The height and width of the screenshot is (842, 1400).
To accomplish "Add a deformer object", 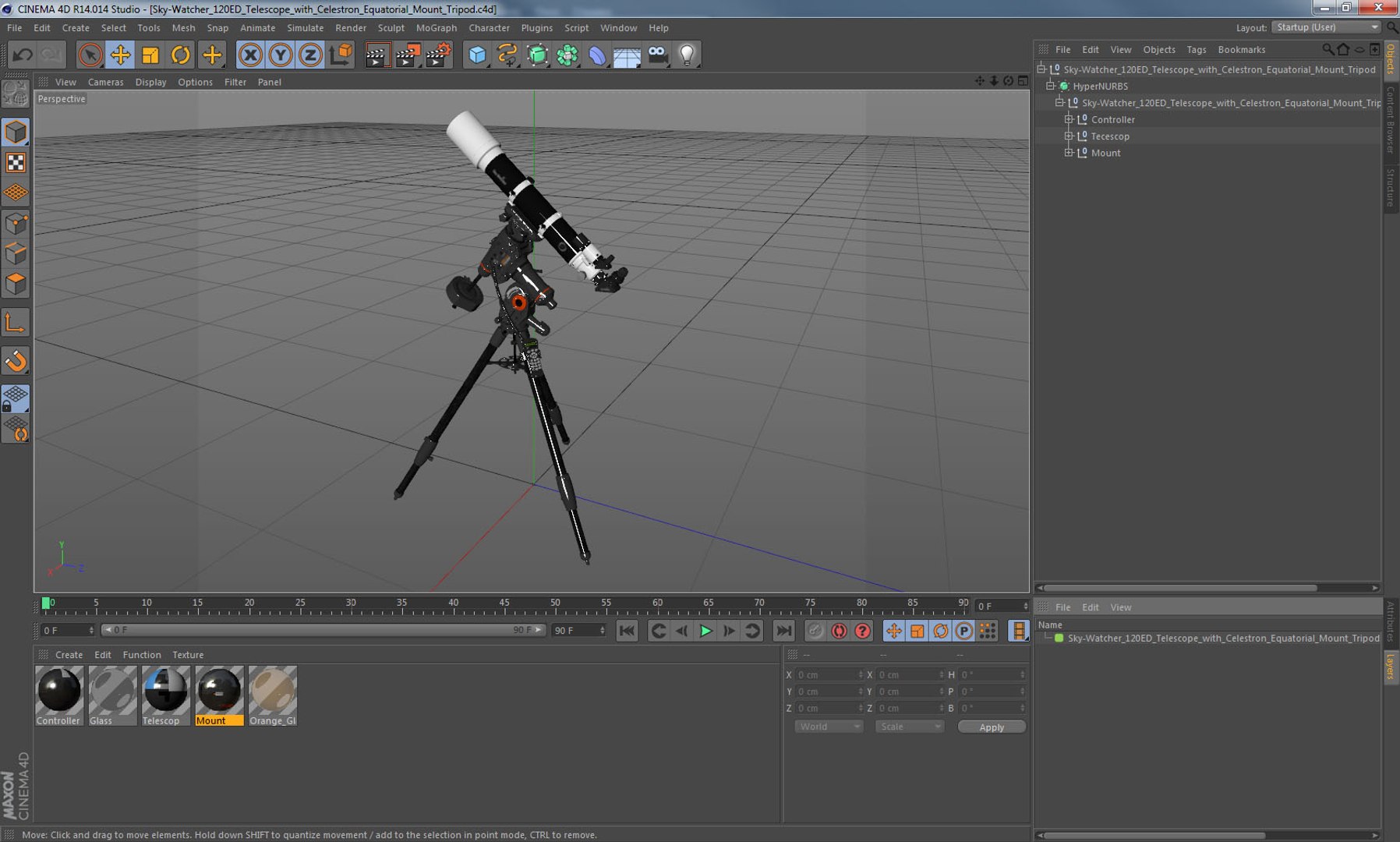I will (597, 55).
